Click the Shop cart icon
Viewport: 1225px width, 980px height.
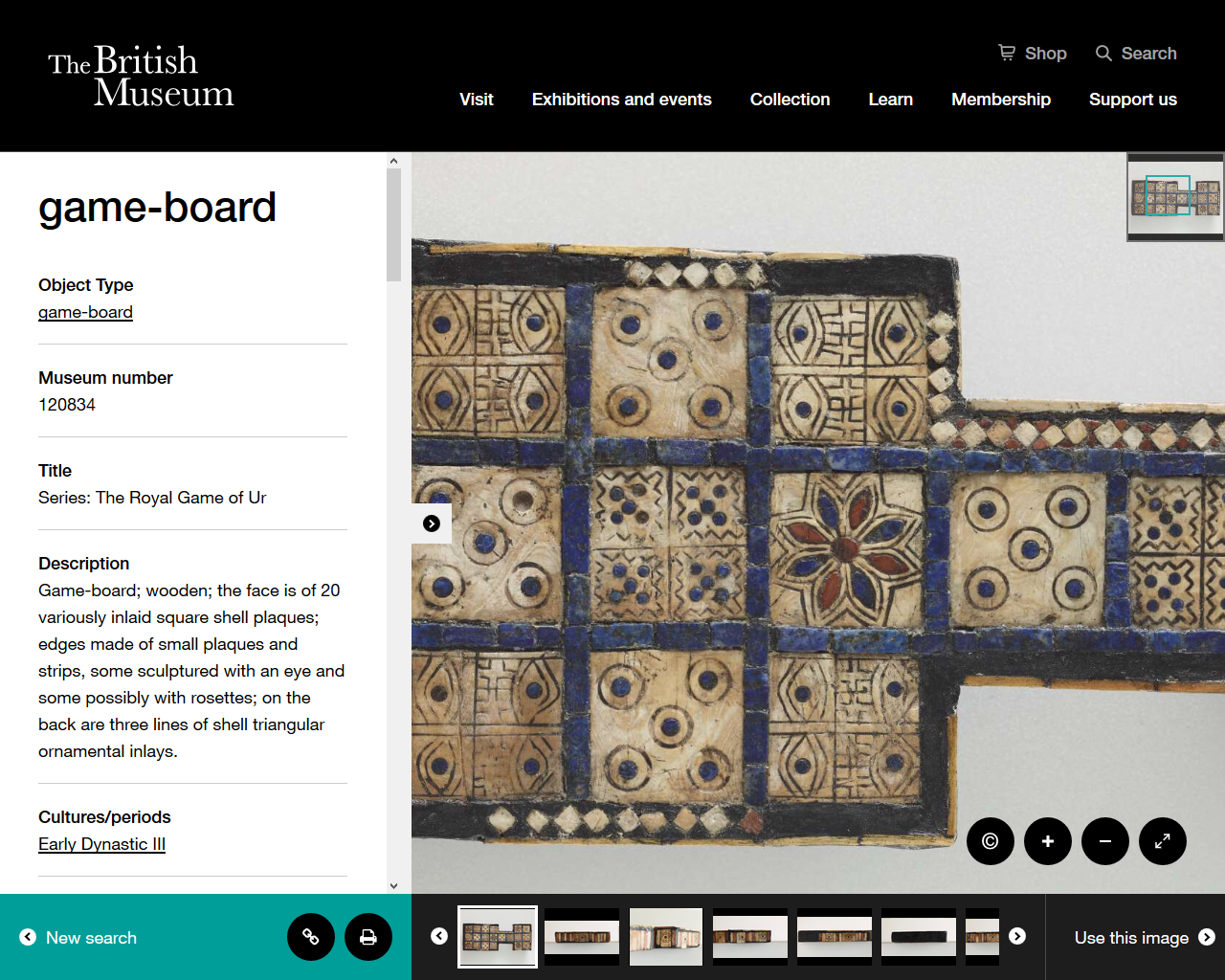(x=1007, y=53)
